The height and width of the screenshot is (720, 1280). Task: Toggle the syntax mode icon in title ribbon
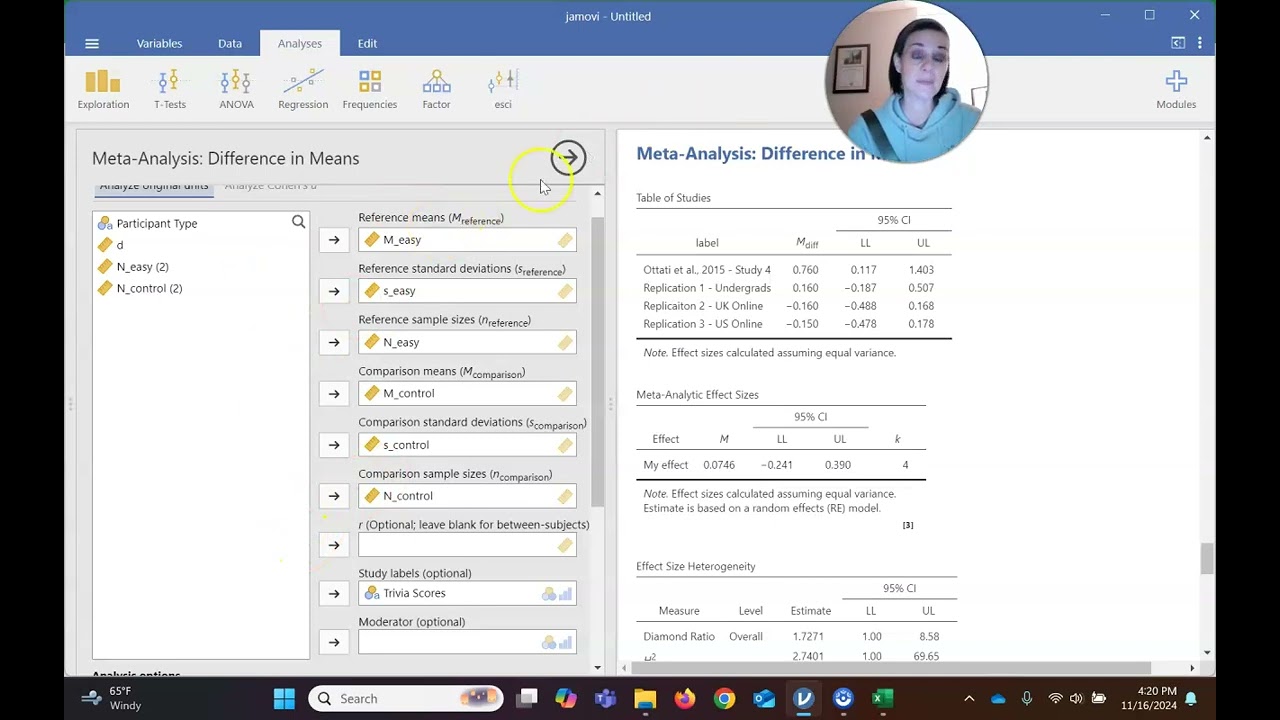(x=1178, y=43)
